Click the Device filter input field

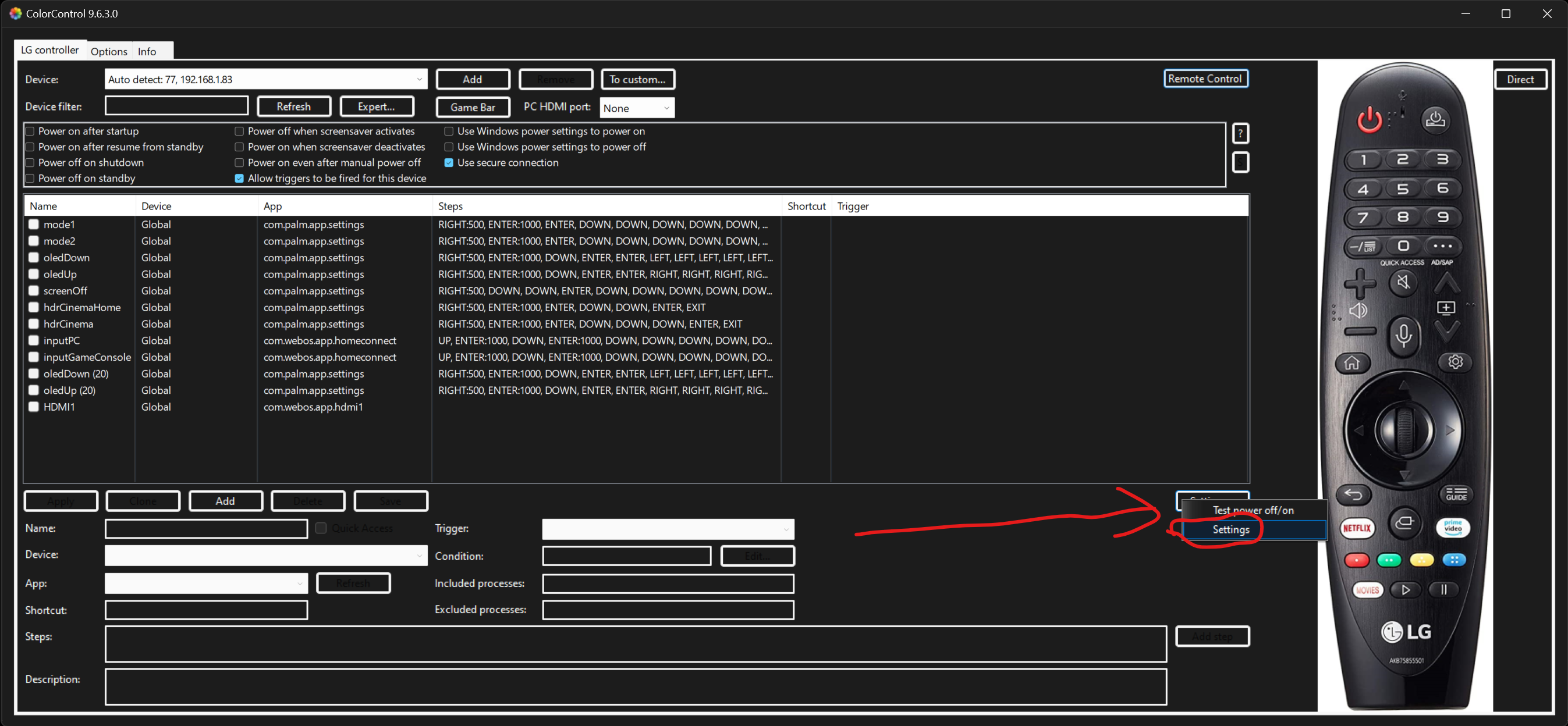(x=176, y=106)
